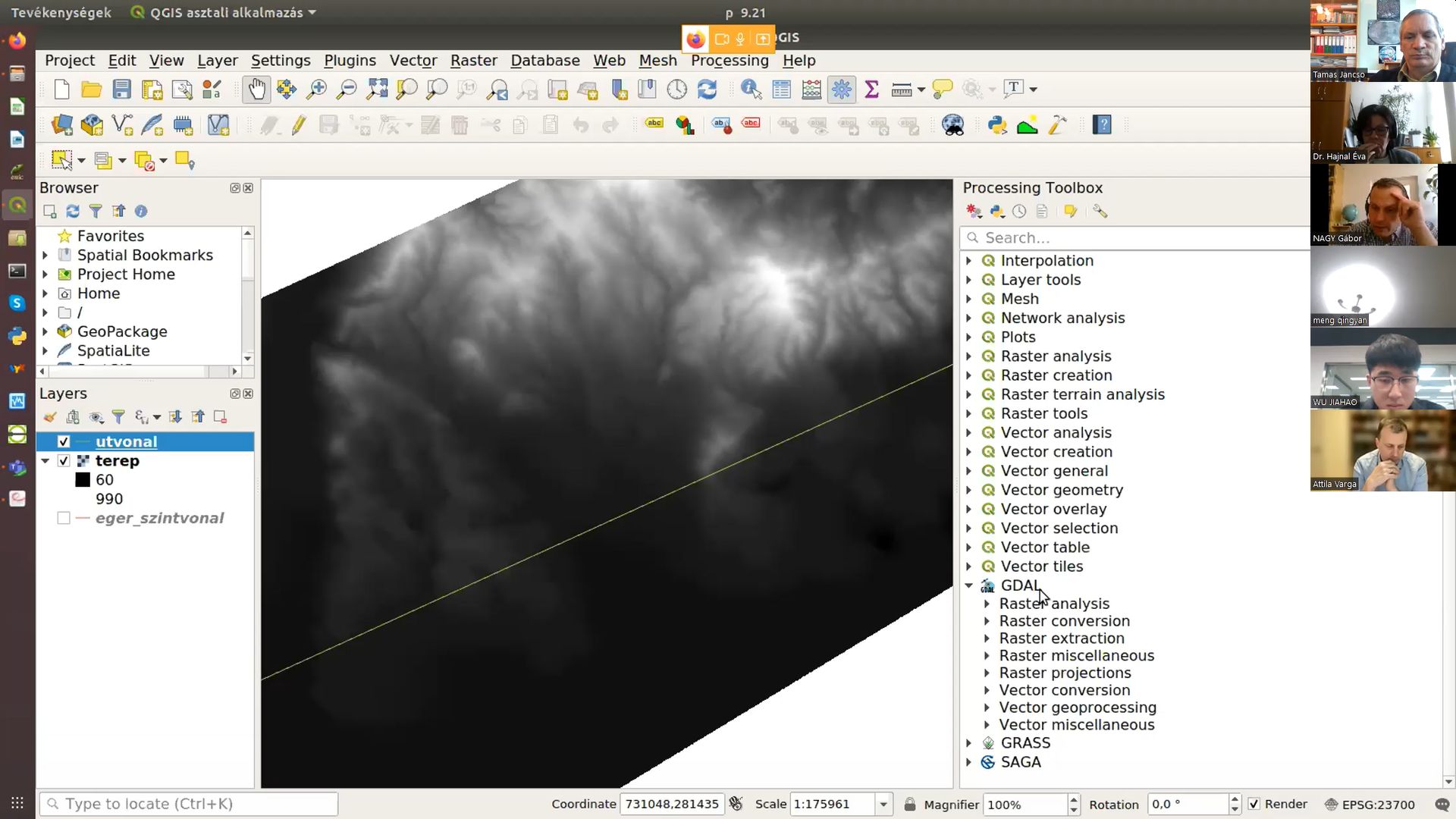The width and height of the screenshot is (1456, 819).
Task: Click the Remove Layer icon in Layers panel
Action: 220,416
